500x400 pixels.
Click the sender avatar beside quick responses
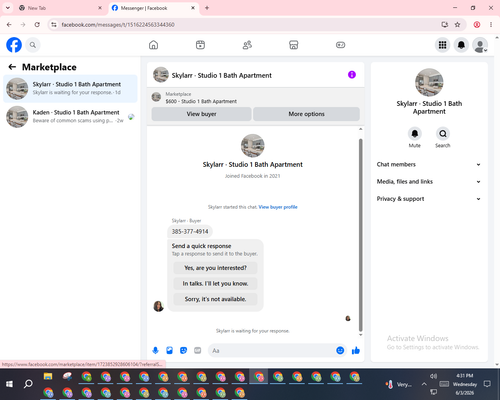coord(159,306)
